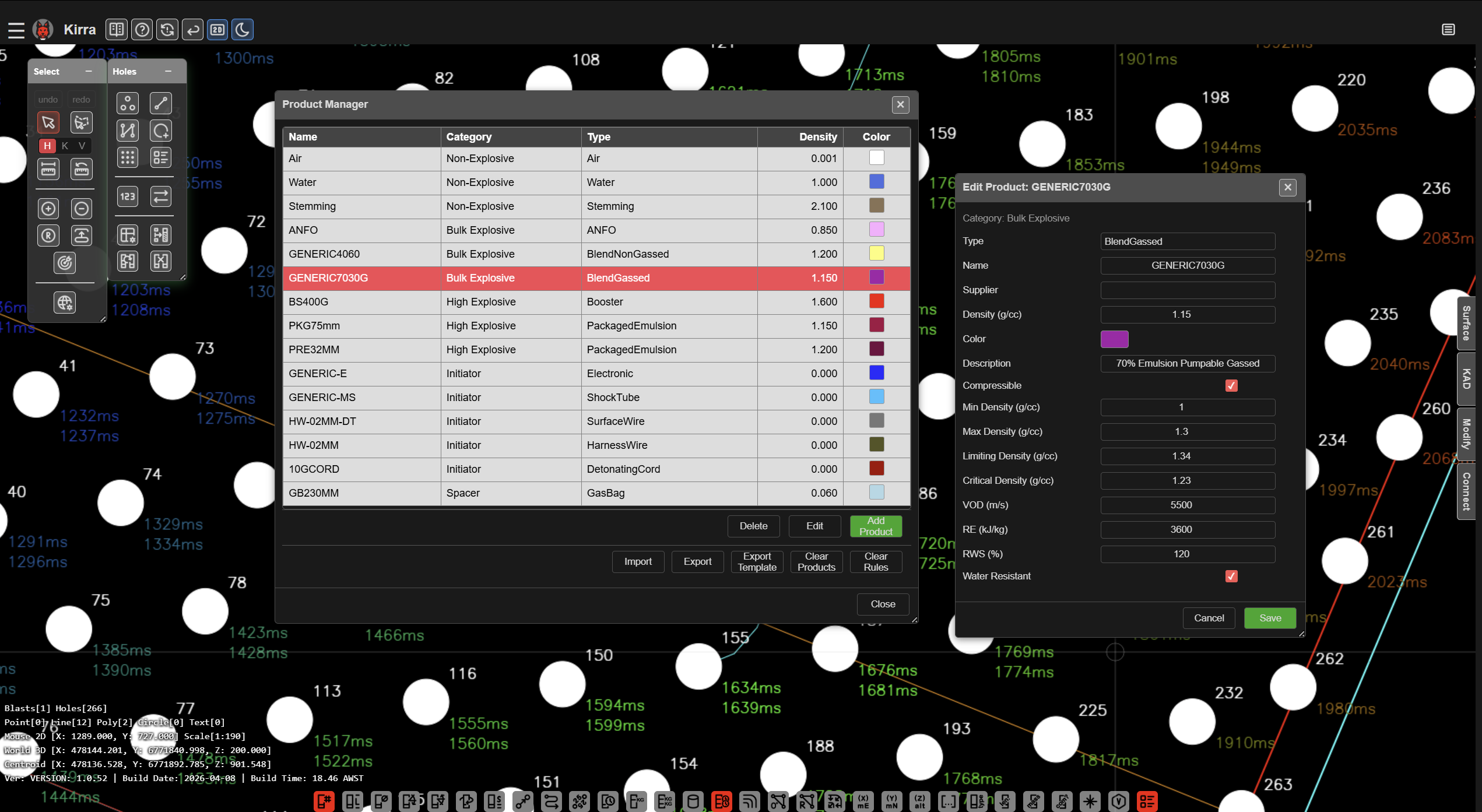Select the add holes along line tool

point(161,104)
